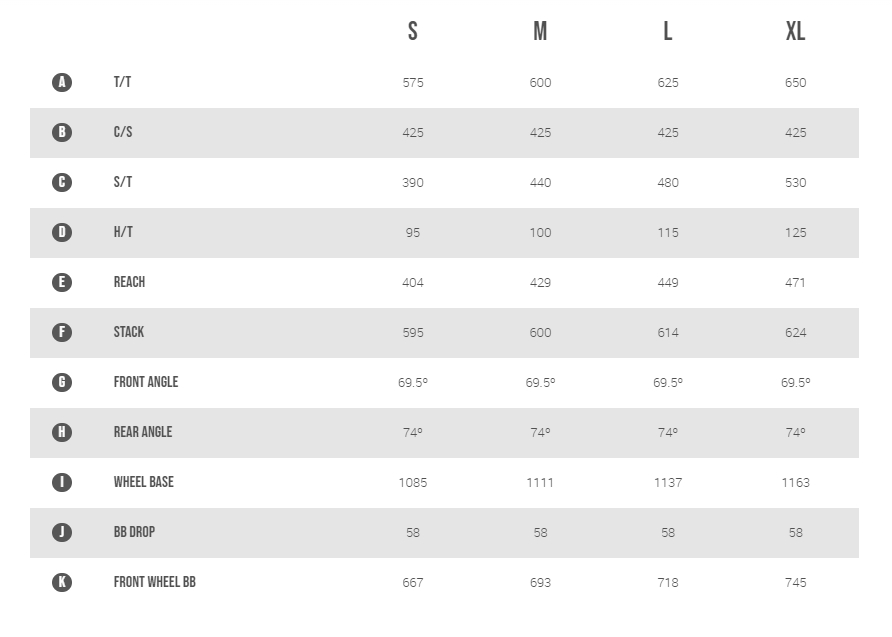Choose the L size column header
The width and height of the screenshot is (892, 637).
668,31
